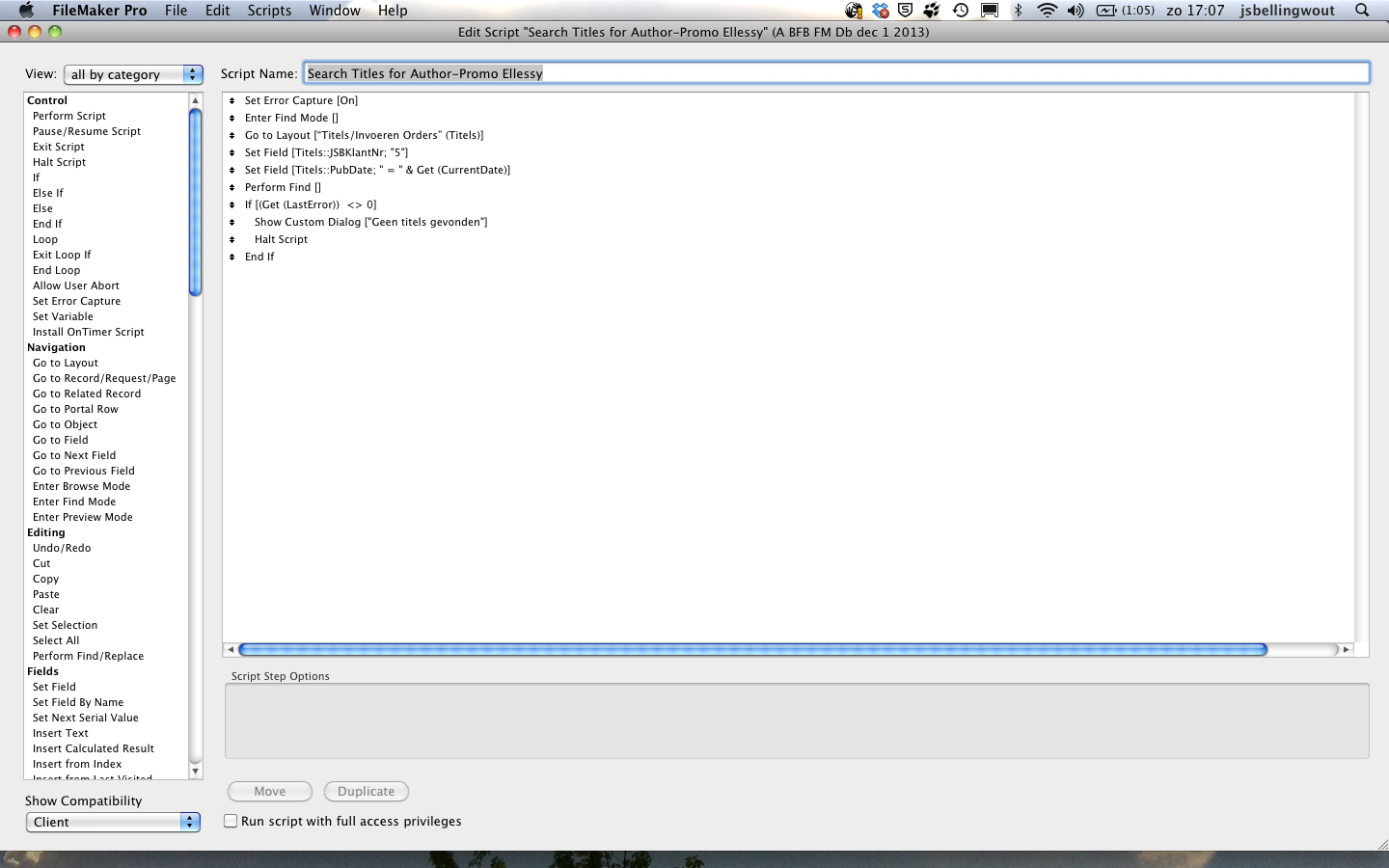Viewport: 1389px width, 868px height.
Task: Open the Show Compatibility Client dropdown
Action: tap(113, 822)
